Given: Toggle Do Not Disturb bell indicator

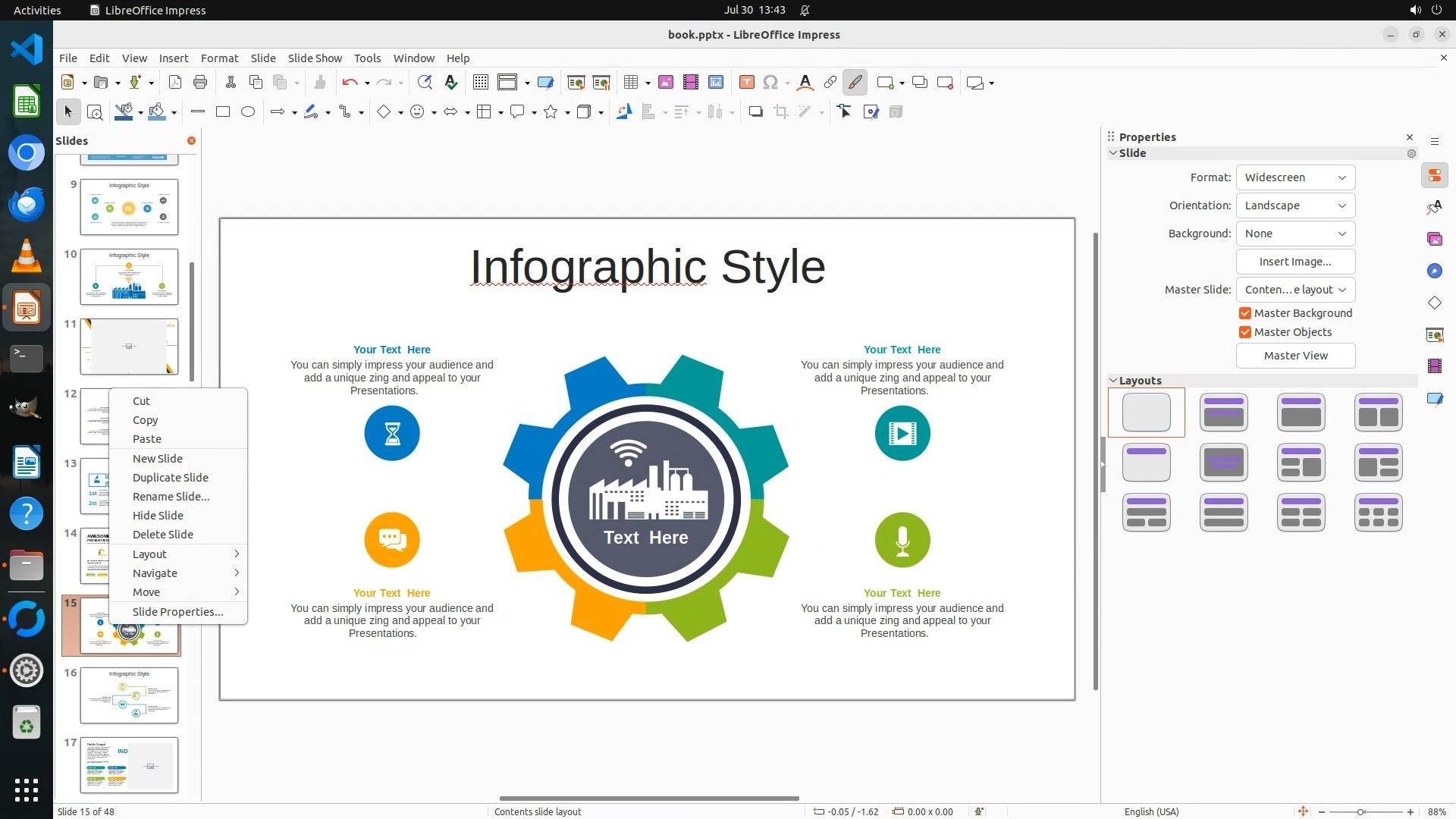Looking at the screenshot, I should coord(805,10).
